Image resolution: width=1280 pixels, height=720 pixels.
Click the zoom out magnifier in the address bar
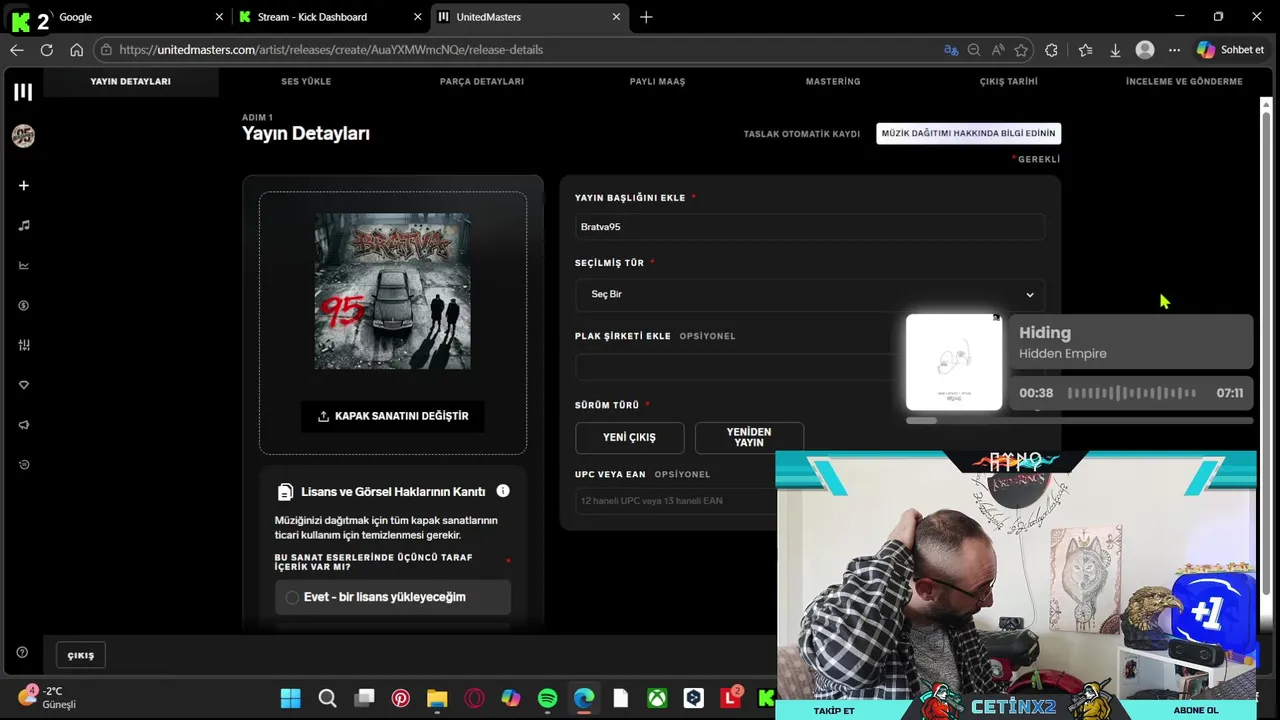tap(974, 50)
